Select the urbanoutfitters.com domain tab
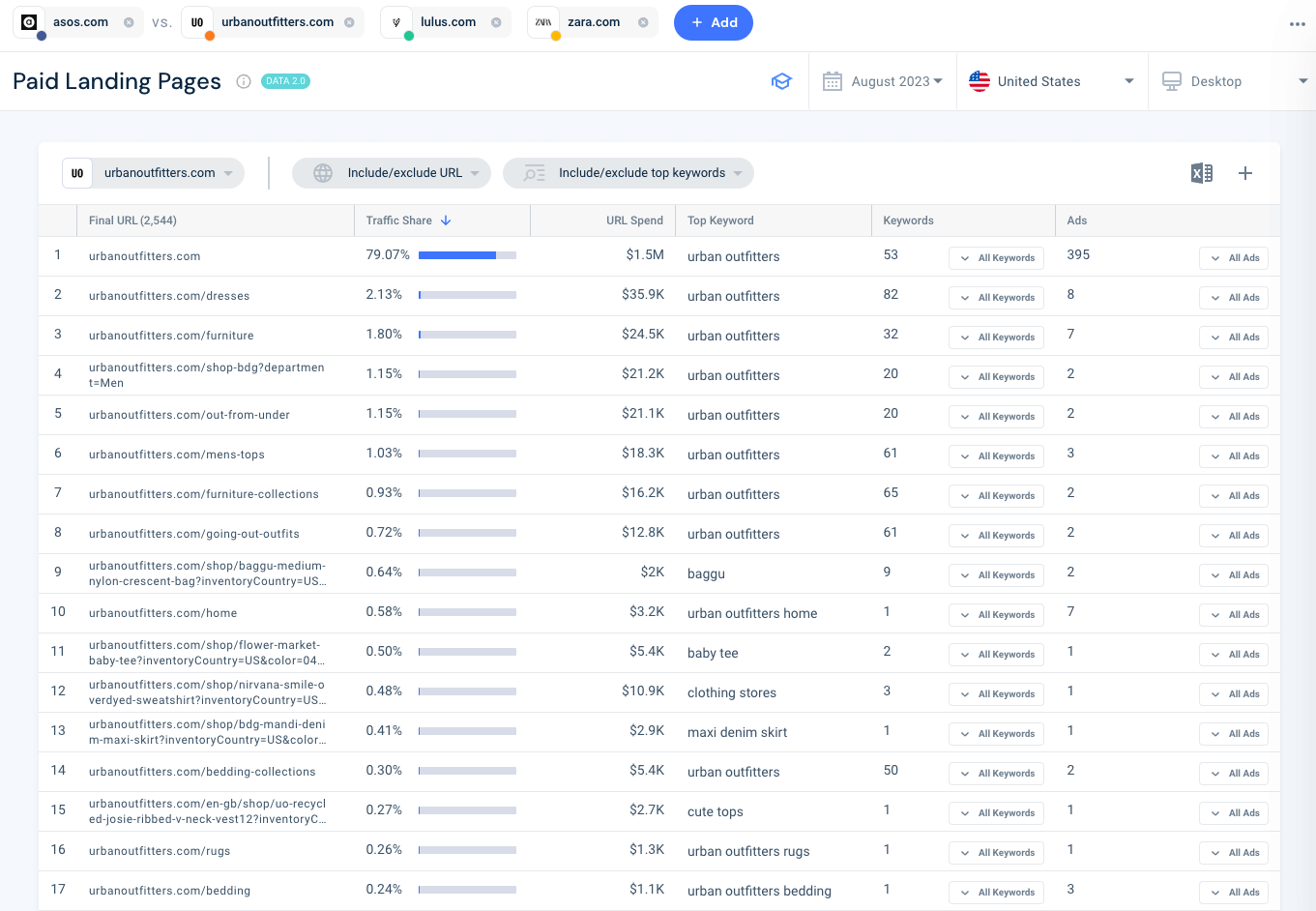The height and width of the screenshot is (911, 1316). [153, 173]
